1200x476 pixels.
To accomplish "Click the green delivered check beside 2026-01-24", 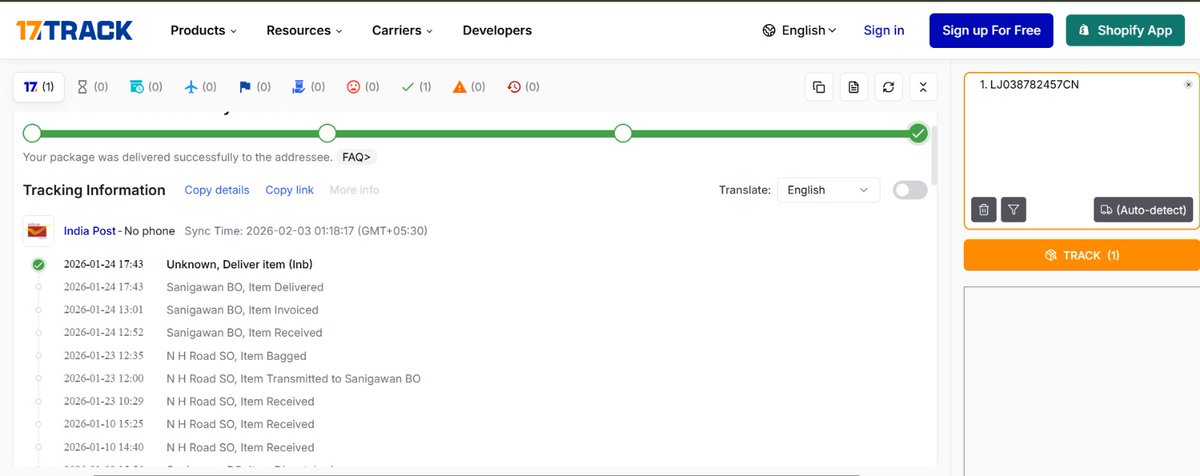I will [38, 265].
